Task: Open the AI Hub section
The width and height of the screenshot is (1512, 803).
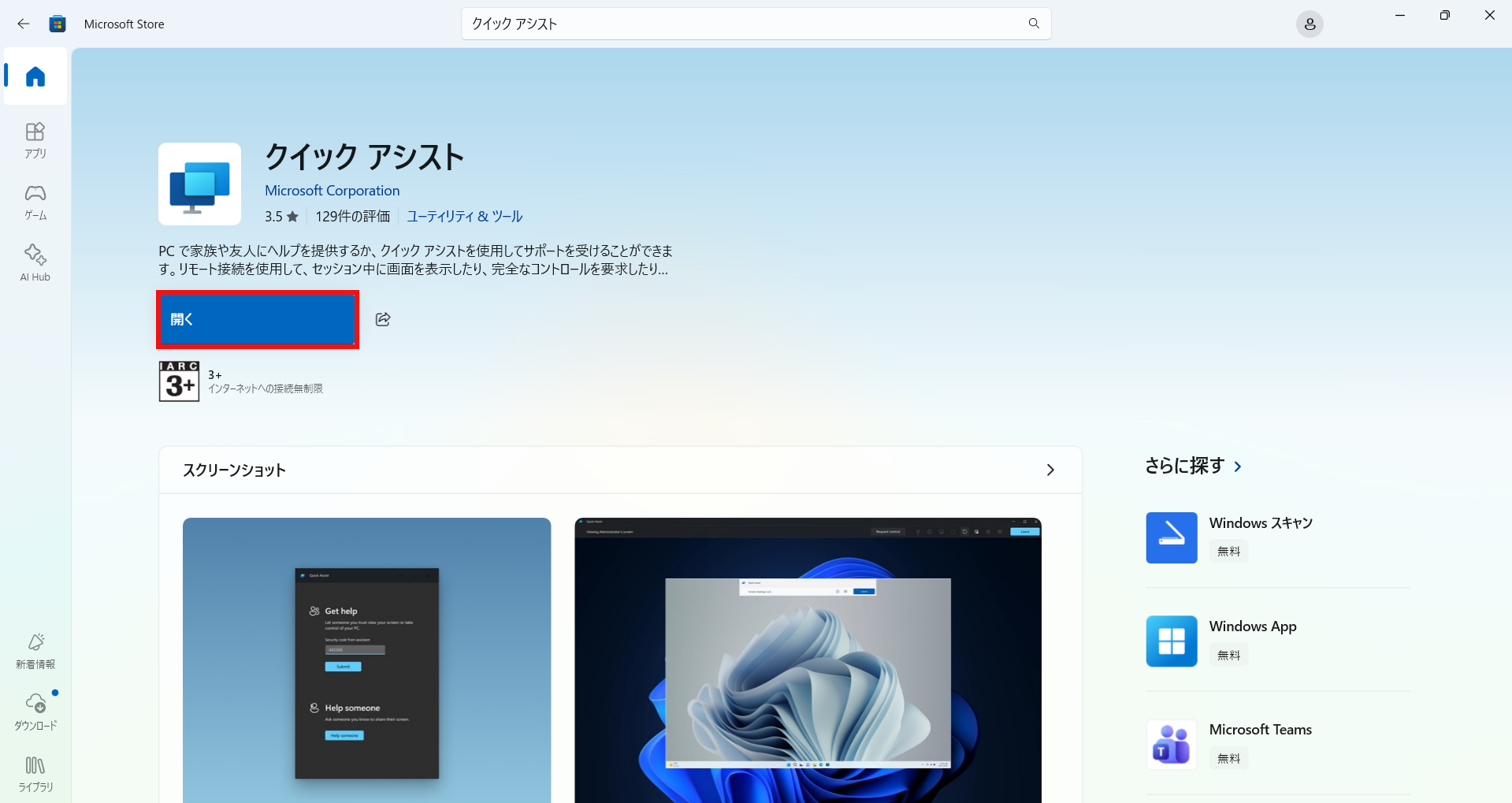Action: (x=35, y=263)
